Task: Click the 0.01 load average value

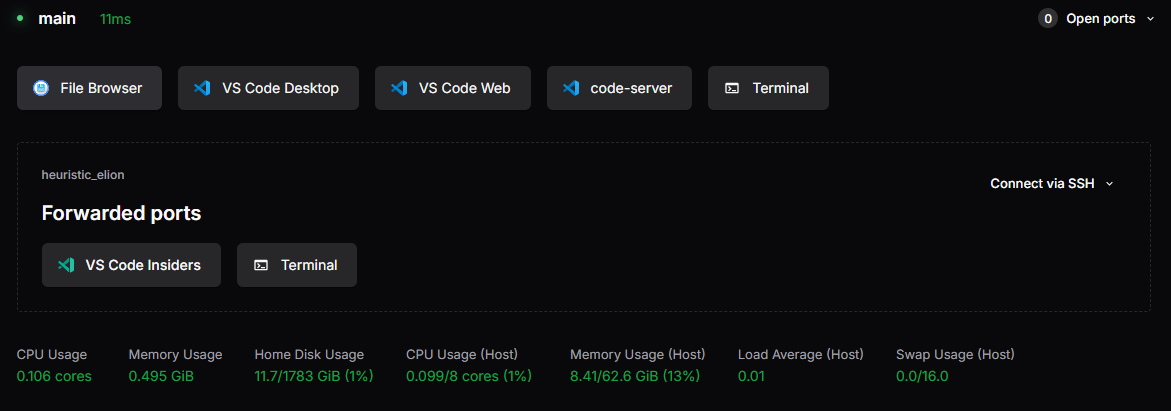Action: 751,376
